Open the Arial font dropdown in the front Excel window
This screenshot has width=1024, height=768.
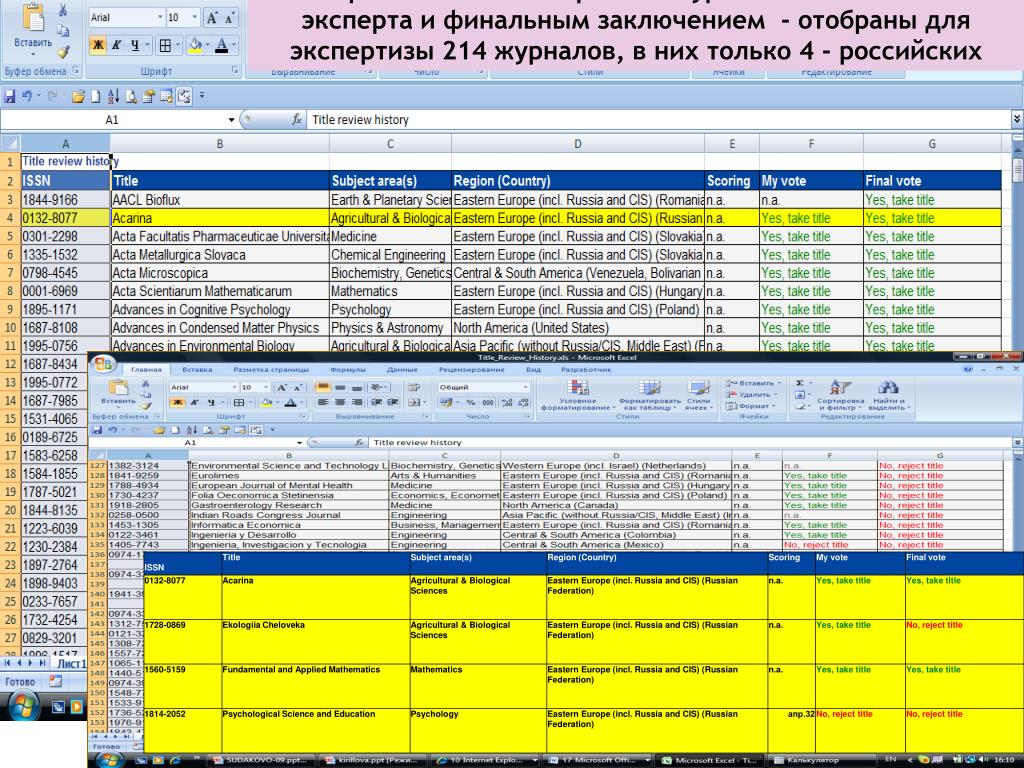pos(234,387)
